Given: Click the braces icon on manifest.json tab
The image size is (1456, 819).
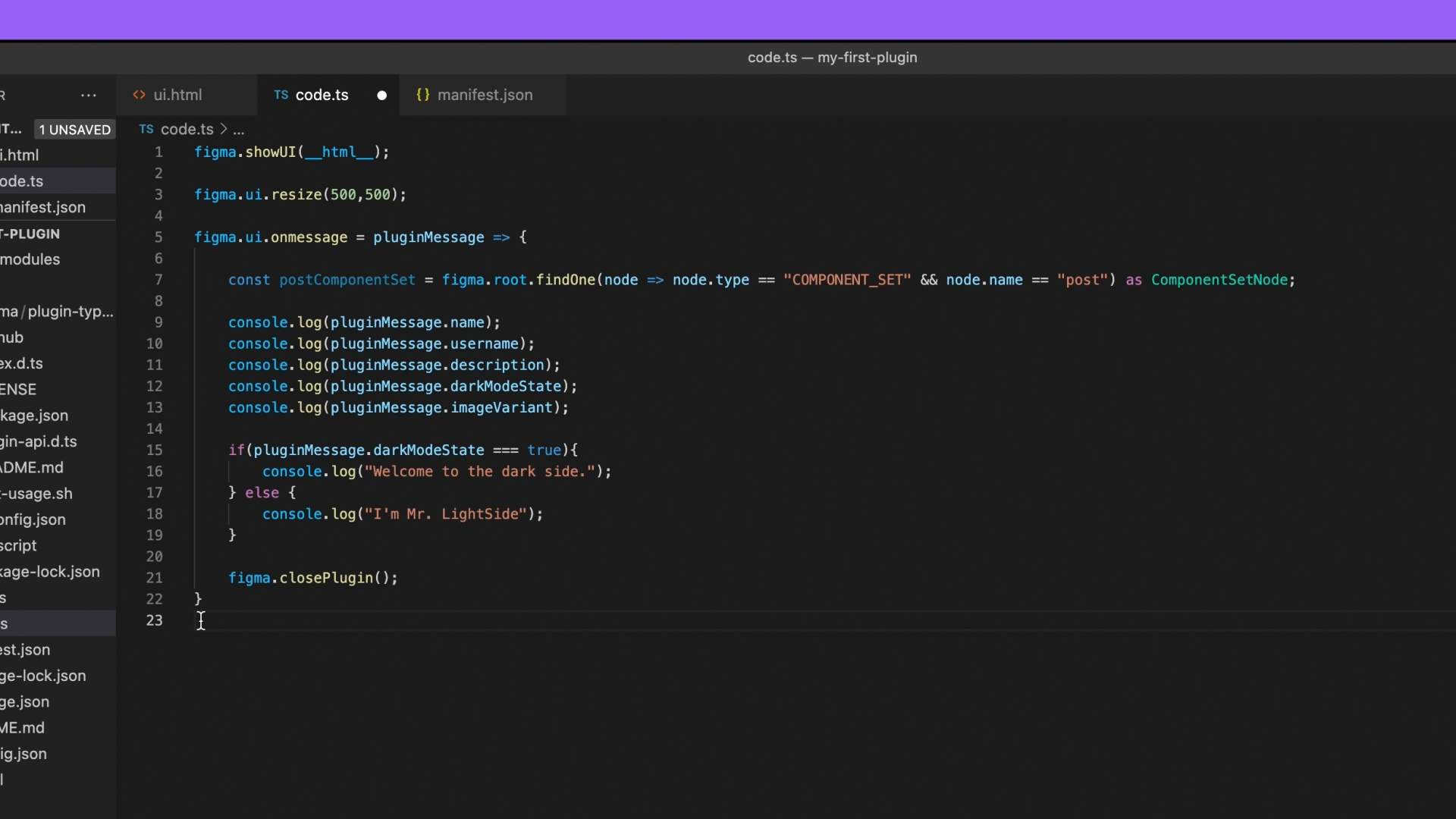Looking at the screenshot, I should [423, 95].
